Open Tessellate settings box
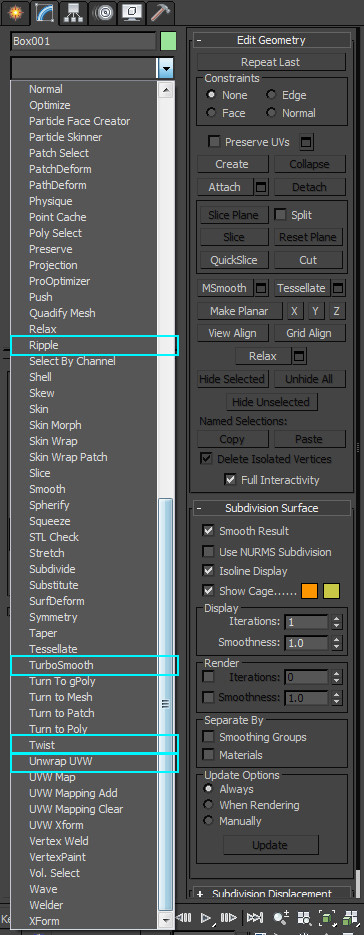 click(x=338, y=289)
